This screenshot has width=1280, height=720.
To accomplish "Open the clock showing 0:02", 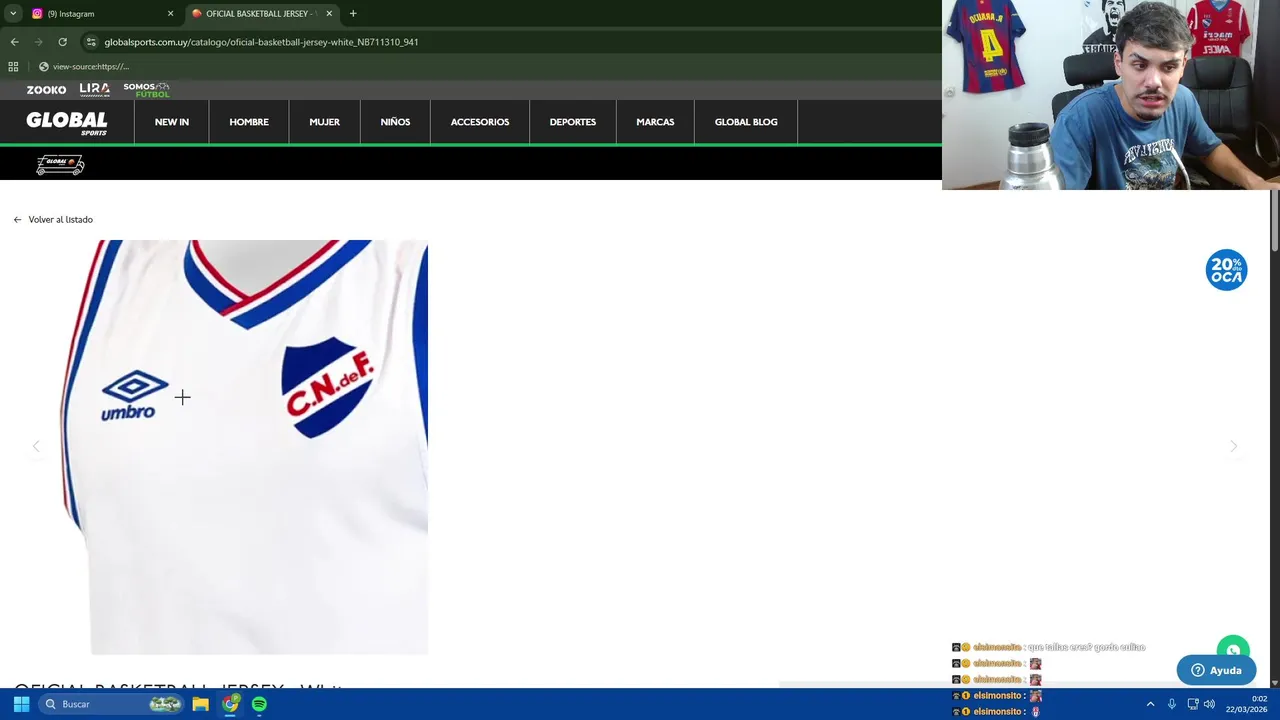I will 1246,704.
